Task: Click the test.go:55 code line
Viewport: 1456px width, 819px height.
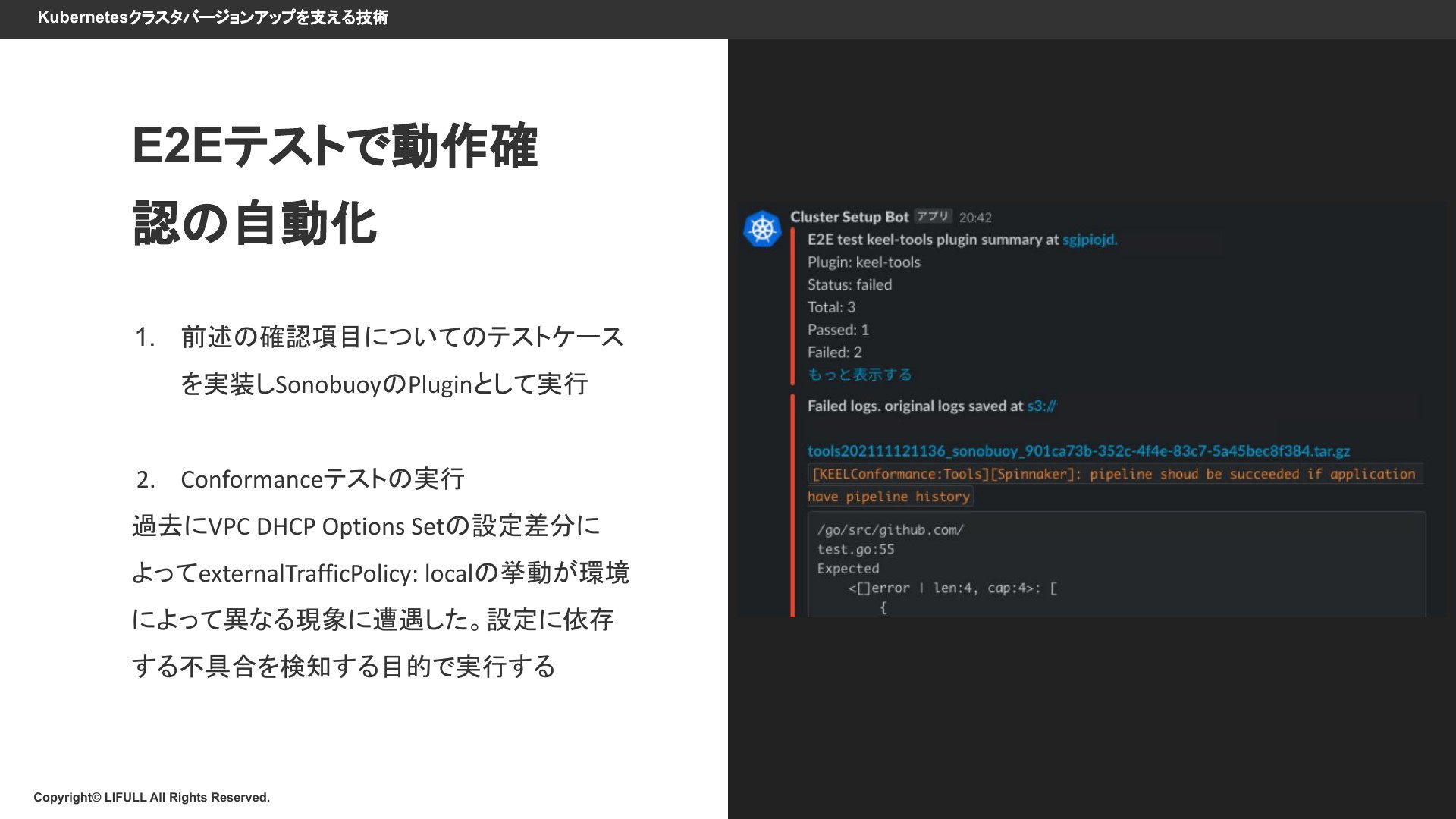Action: (x=855, y=550)
